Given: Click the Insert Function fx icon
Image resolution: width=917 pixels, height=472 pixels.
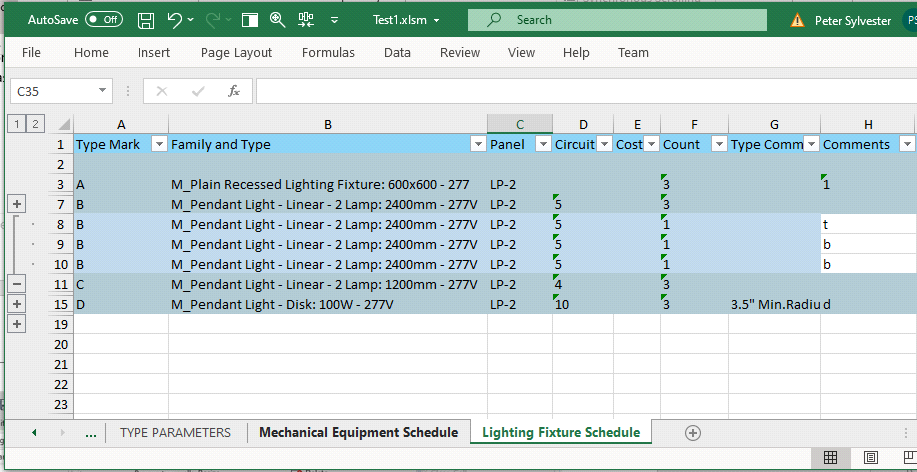Looking at the screenshot, I should [234, 91].
